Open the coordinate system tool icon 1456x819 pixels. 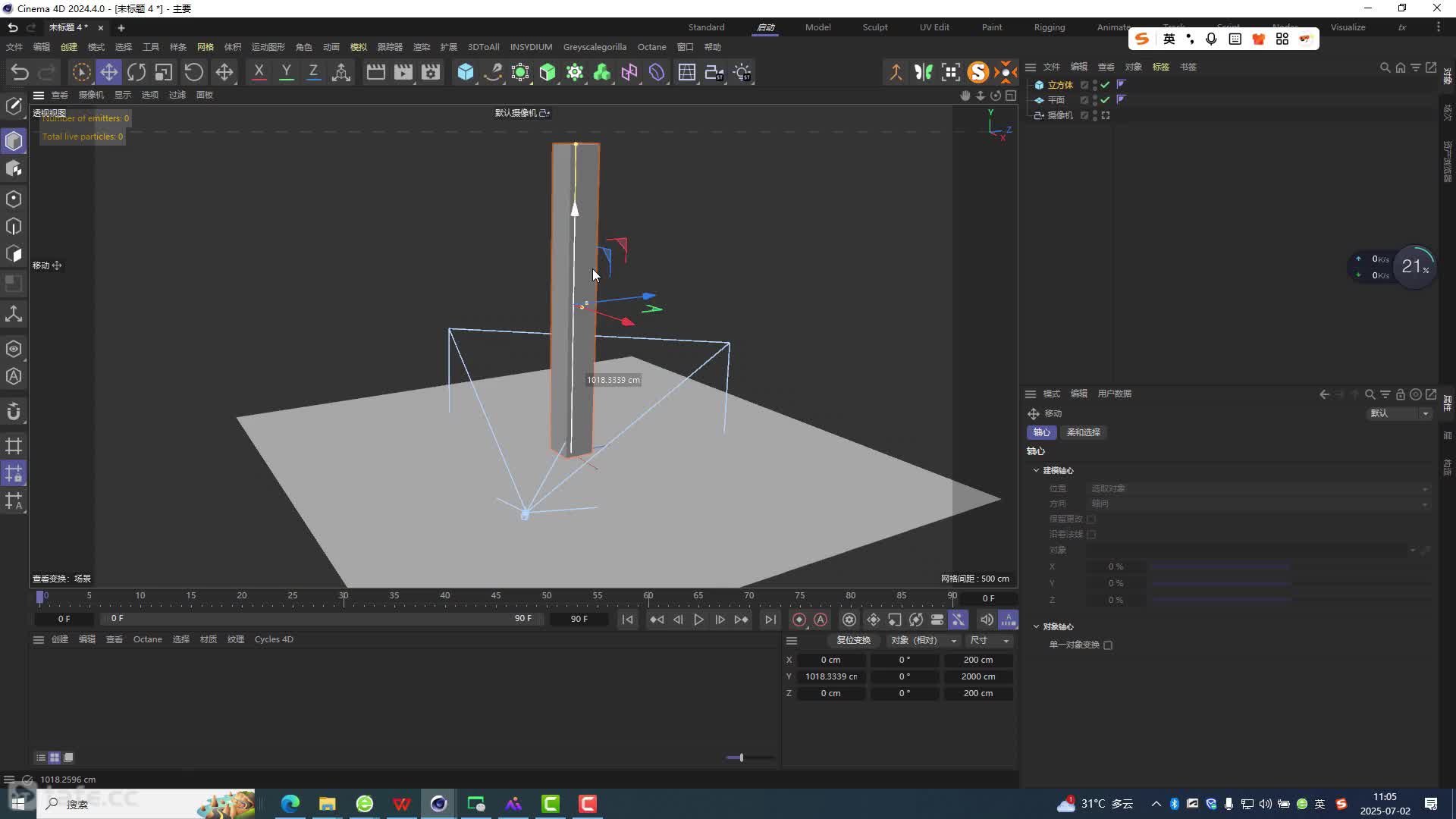(x=340, y=72)
